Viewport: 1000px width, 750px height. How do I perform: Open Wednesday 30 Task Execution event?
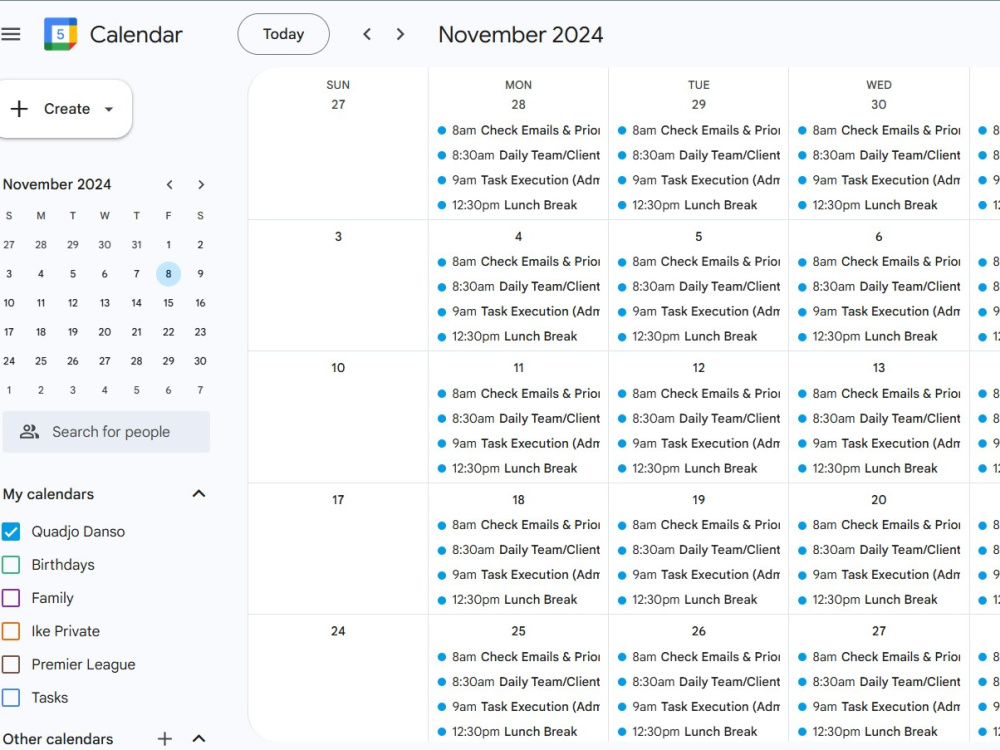(879, 180)
